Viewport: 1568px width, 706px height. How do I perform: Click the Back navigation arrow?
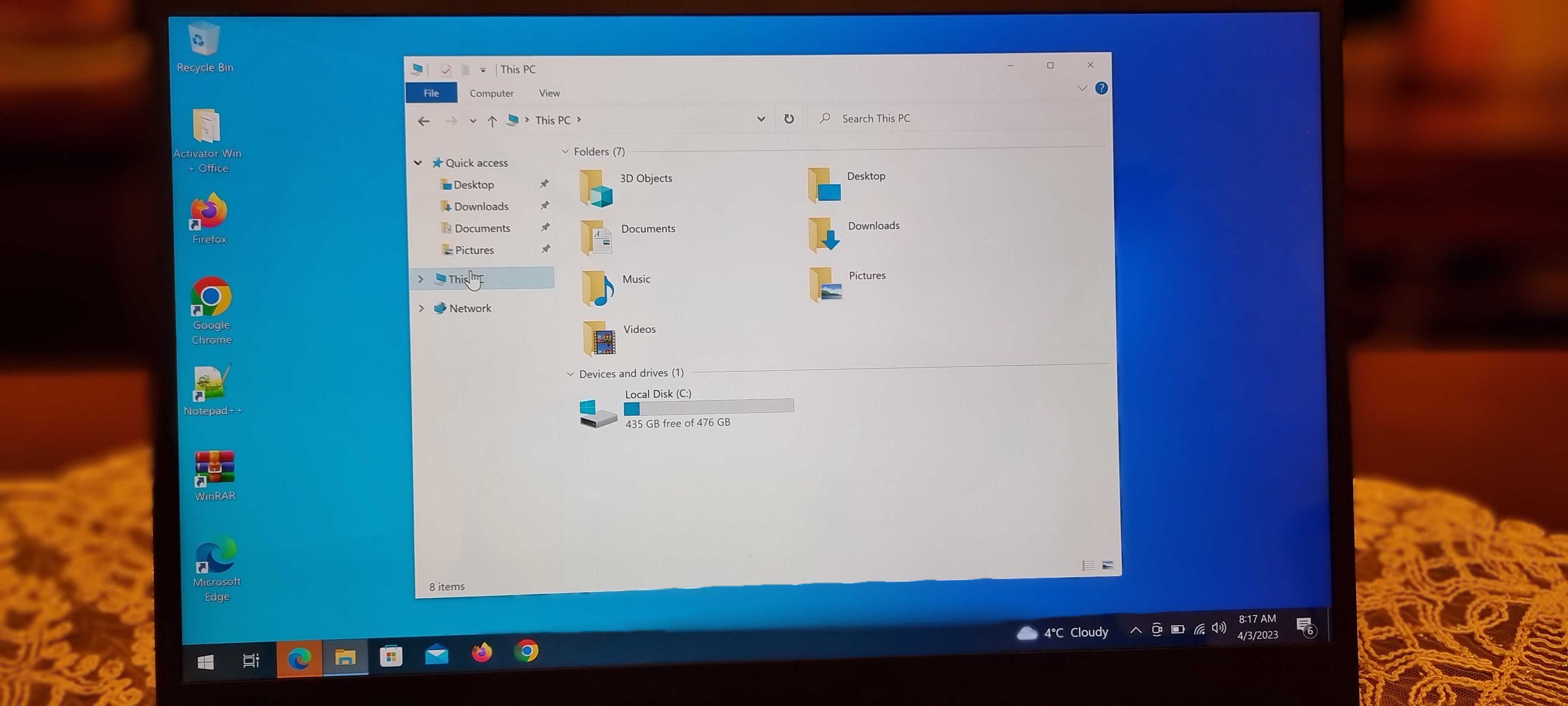pyautogui.click(x=424, y=121)
